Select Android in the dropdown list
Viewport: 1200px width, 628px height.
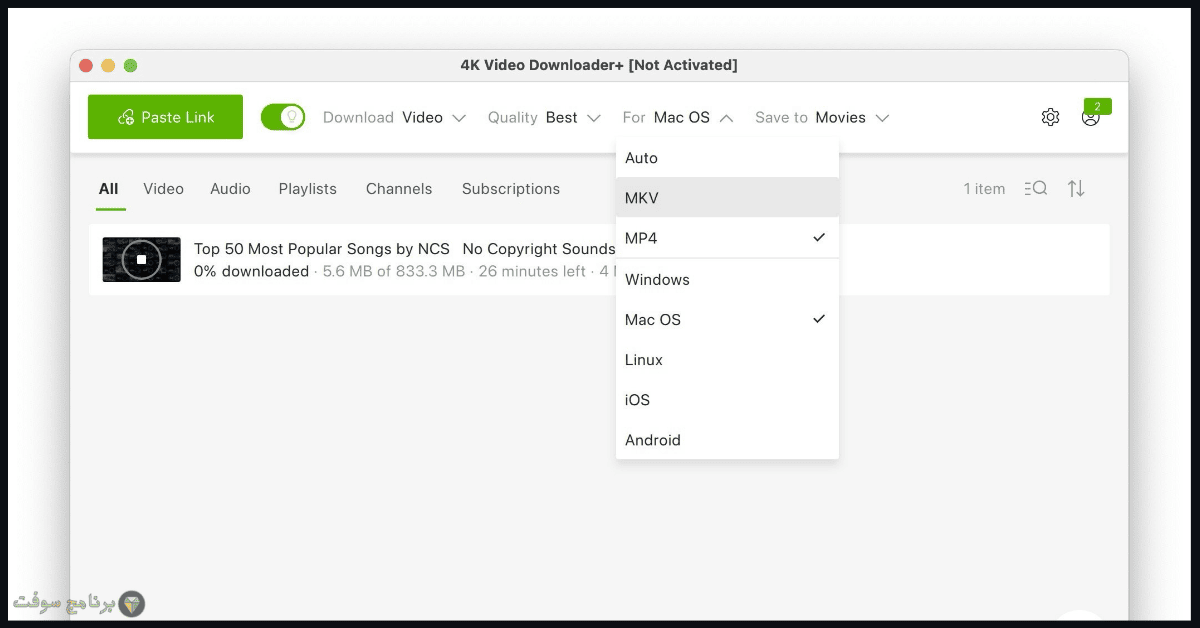(x=727, y=440)
